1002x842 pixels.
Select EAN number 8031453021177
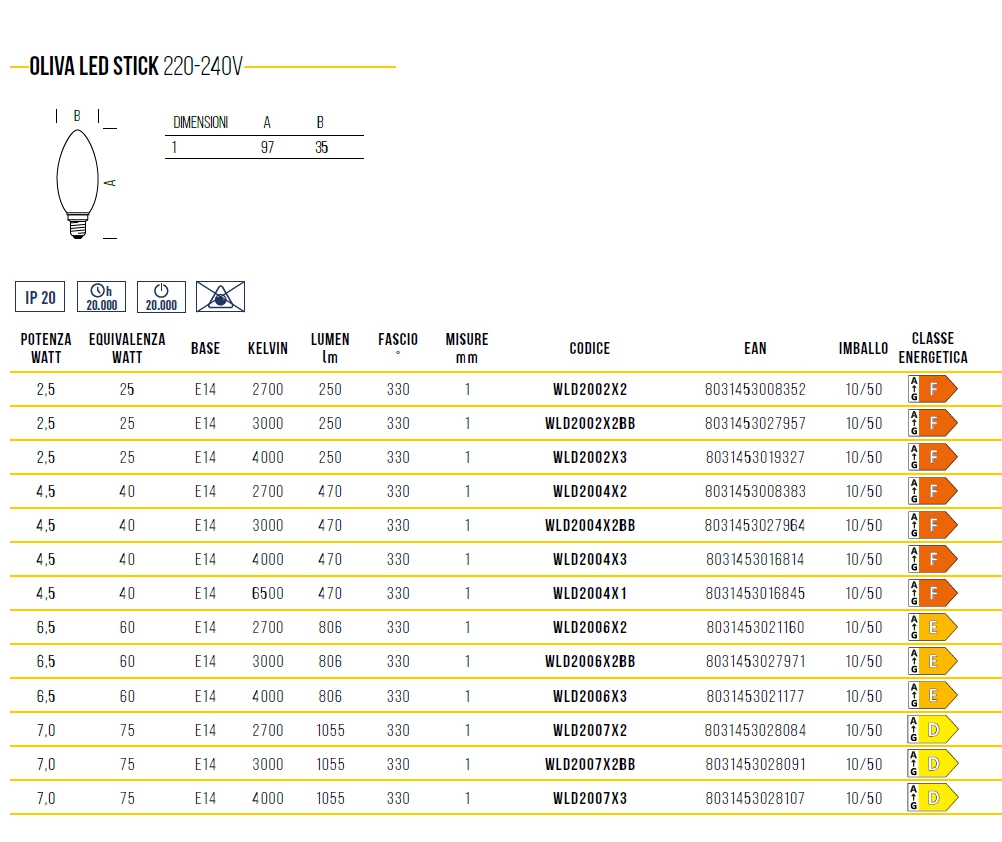tap(755, 695)
